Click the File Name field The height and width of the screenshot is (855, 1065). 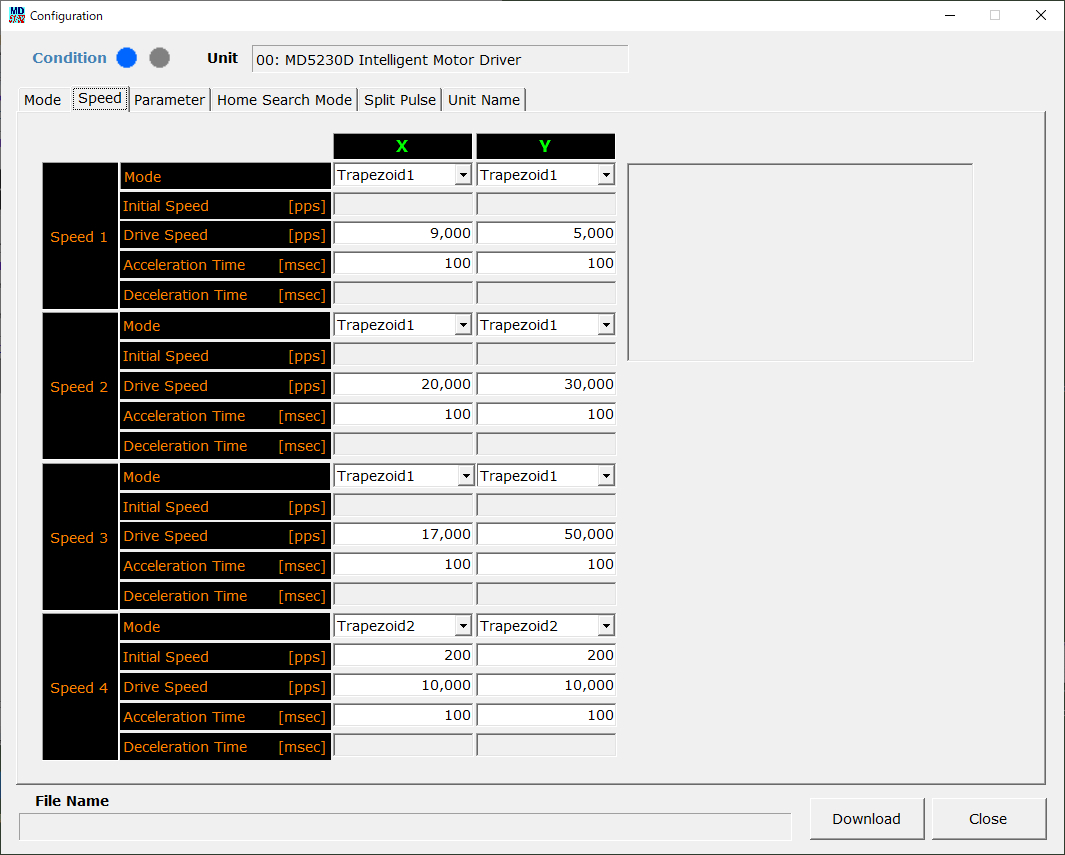[405, 826]
